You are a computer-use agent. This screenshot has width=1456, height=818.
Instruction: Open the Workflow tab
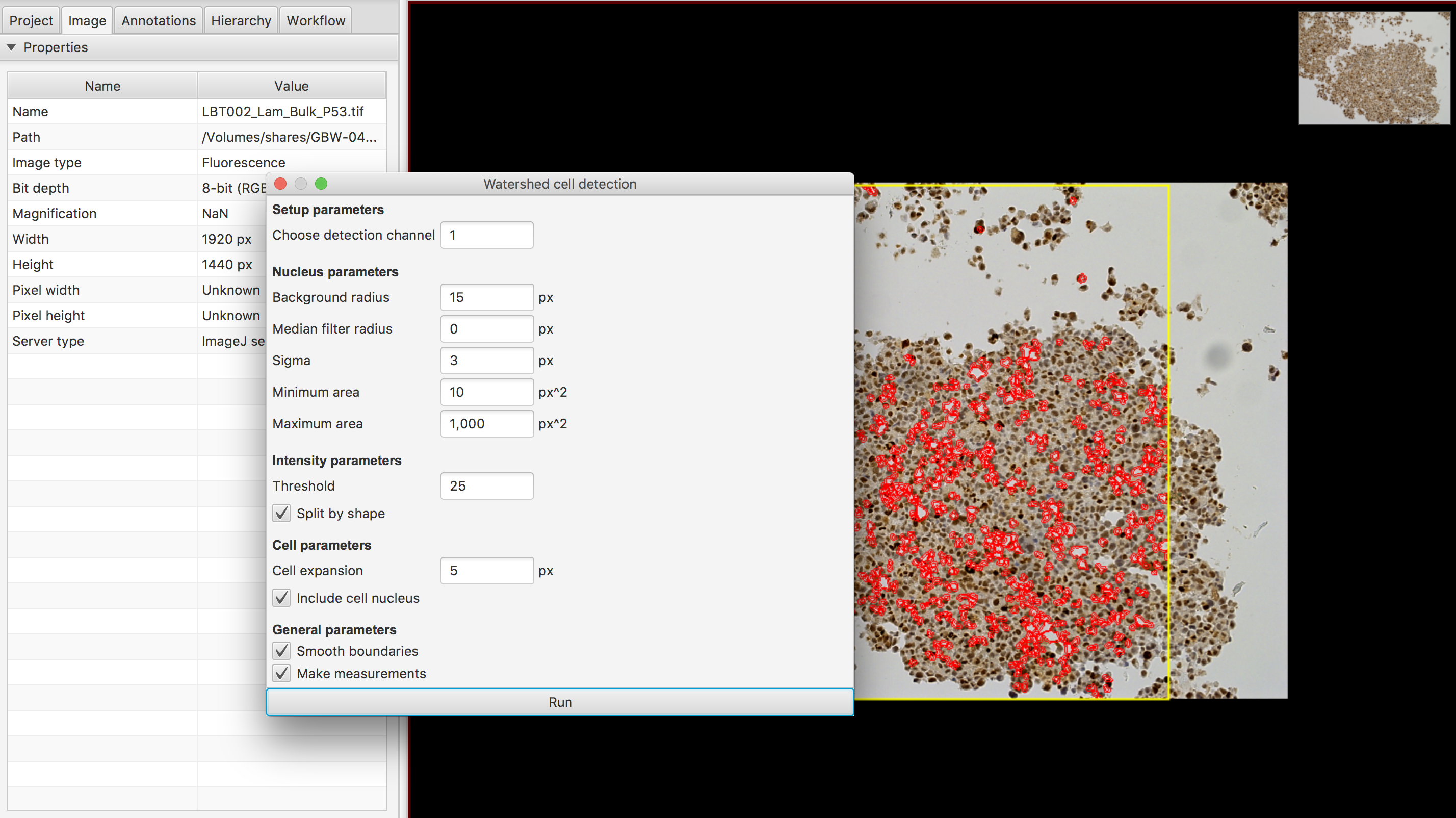(x=316, y=21)
